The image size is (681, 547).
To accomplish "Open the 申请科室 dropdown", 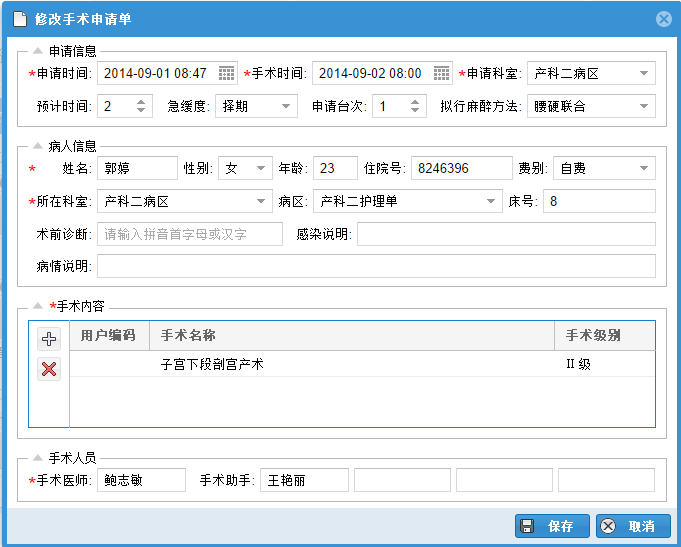I will [644, 73].
